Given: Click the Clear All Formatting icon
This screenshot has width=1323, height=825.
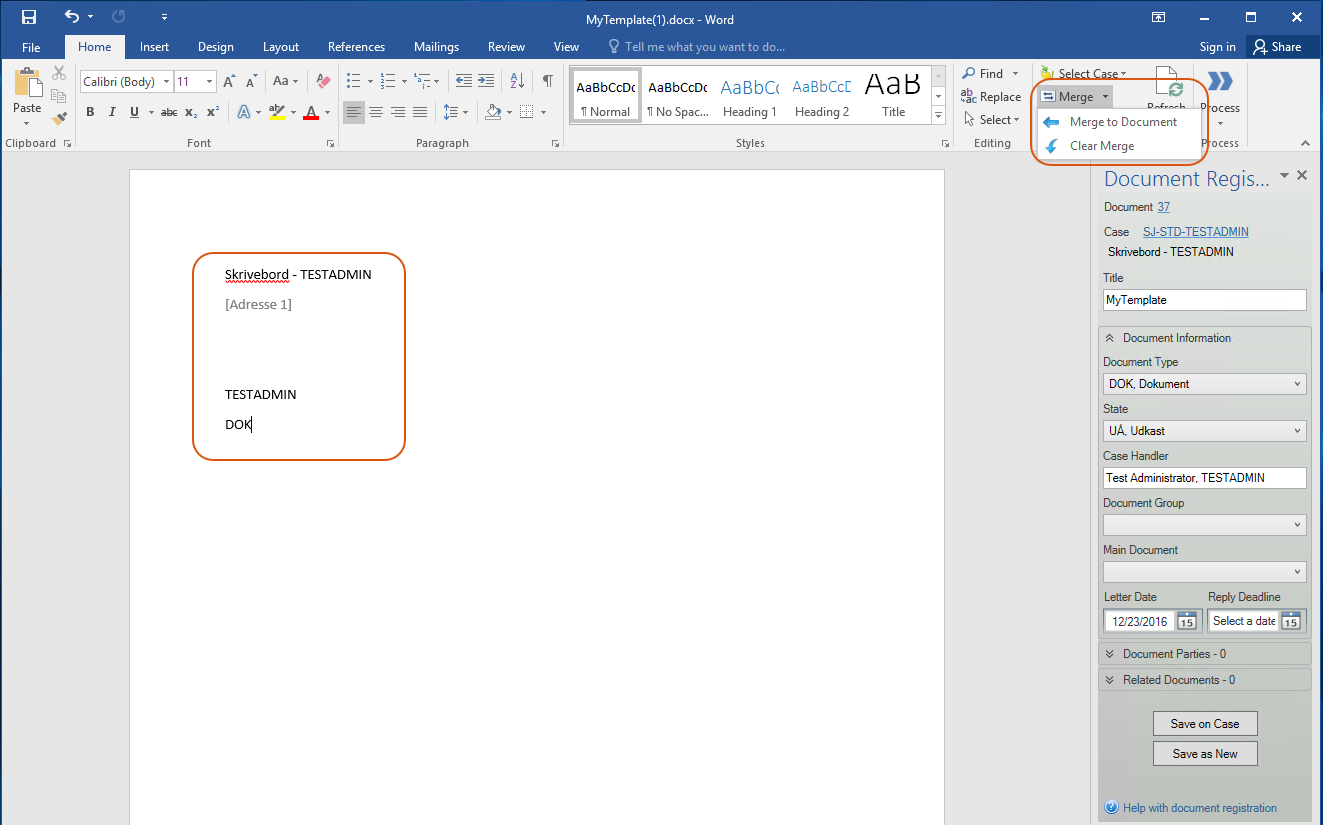Looking at the screenshot, I should [x=323, y=81].
